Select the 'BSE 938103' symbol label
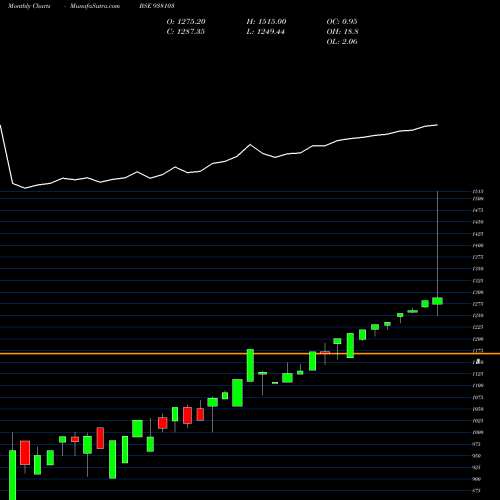Screen dimensions: 500x500 pos(157,6)
